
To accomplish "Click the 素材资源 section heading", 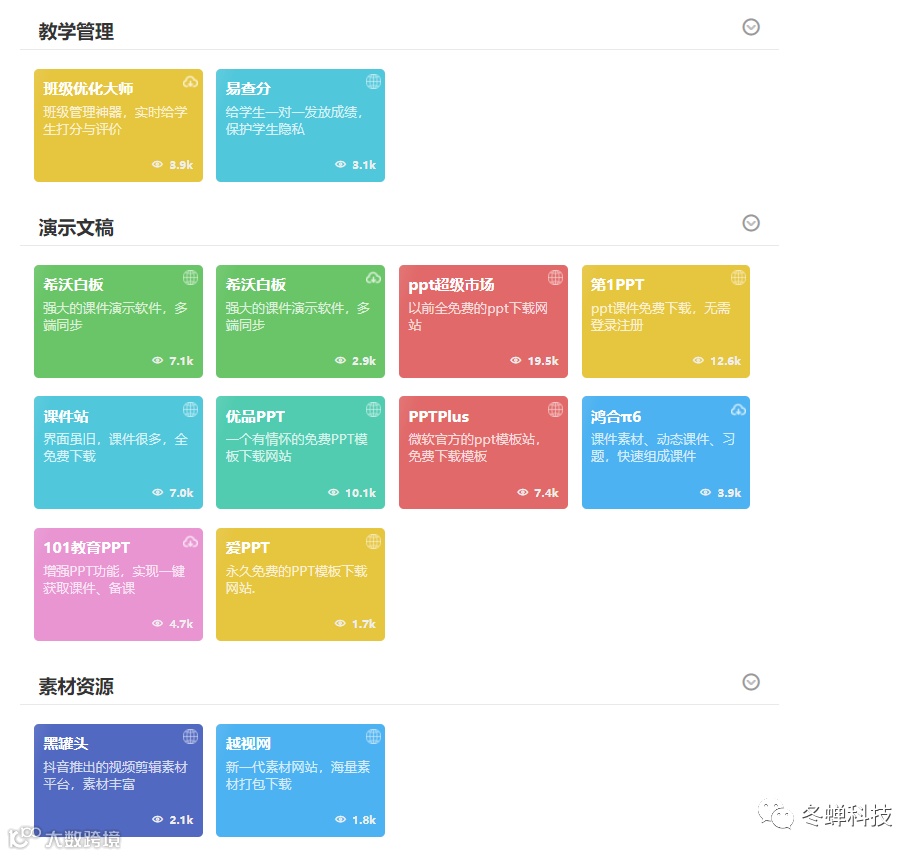I will [76, 687].
